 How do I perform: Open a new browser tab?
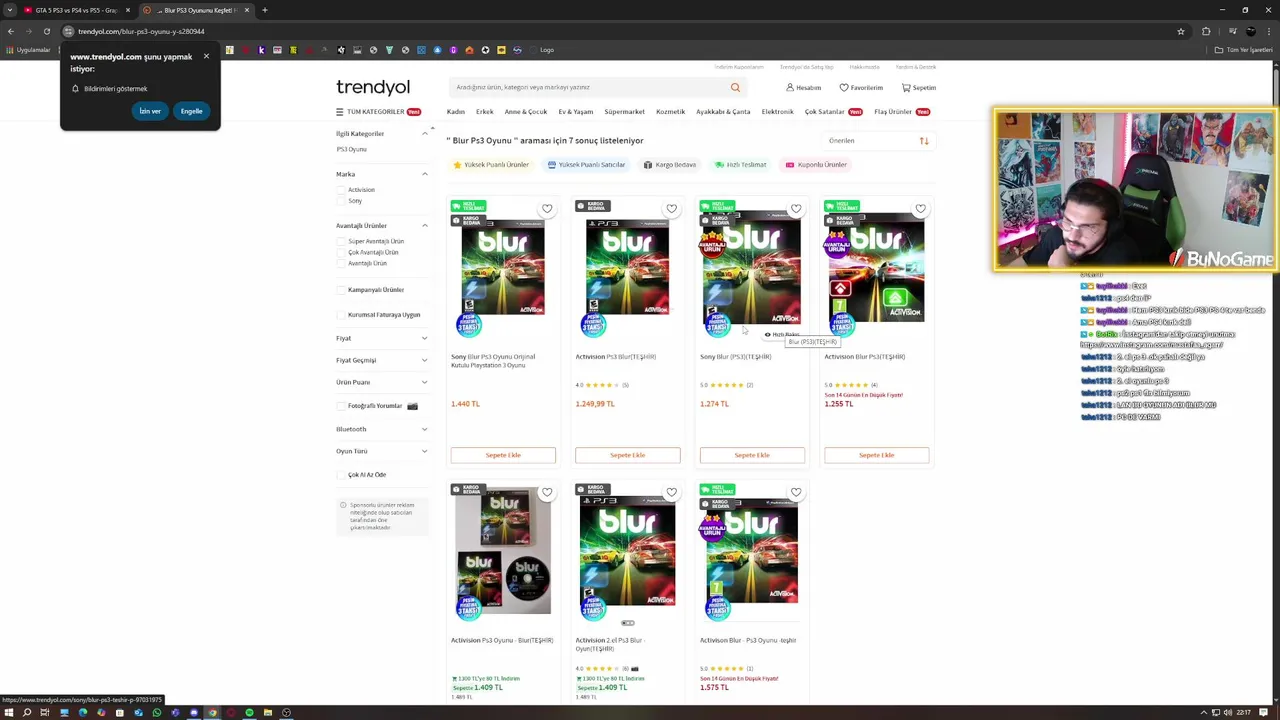[265, 10]
